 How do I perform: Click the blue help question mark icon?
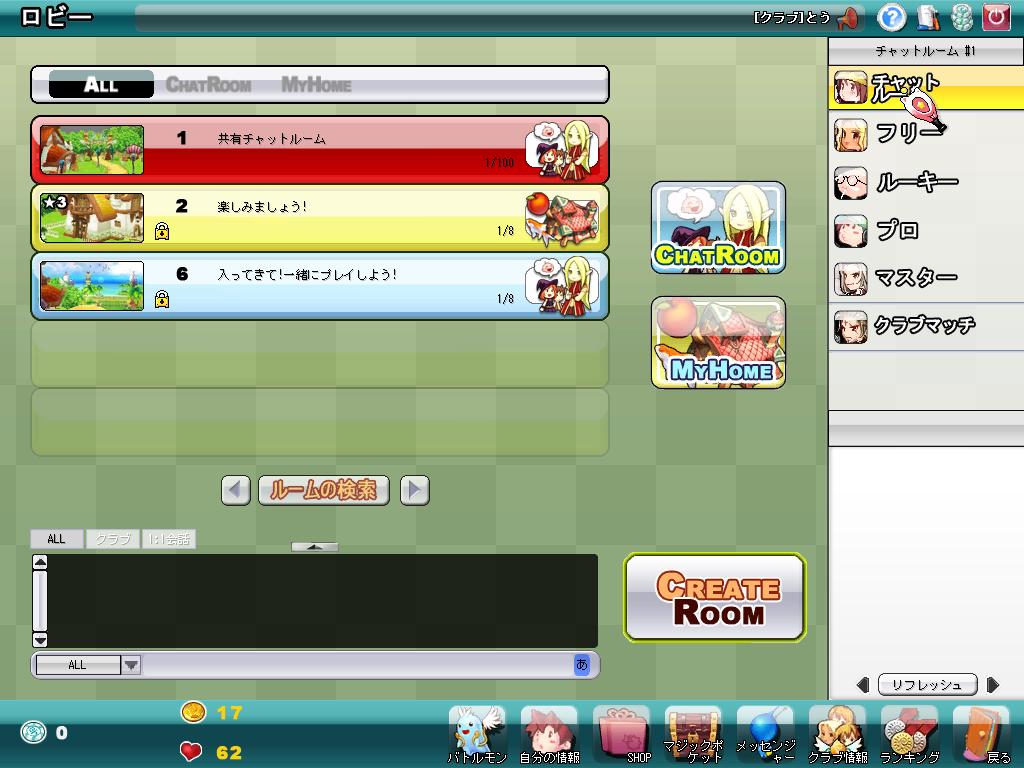point(891,17)
